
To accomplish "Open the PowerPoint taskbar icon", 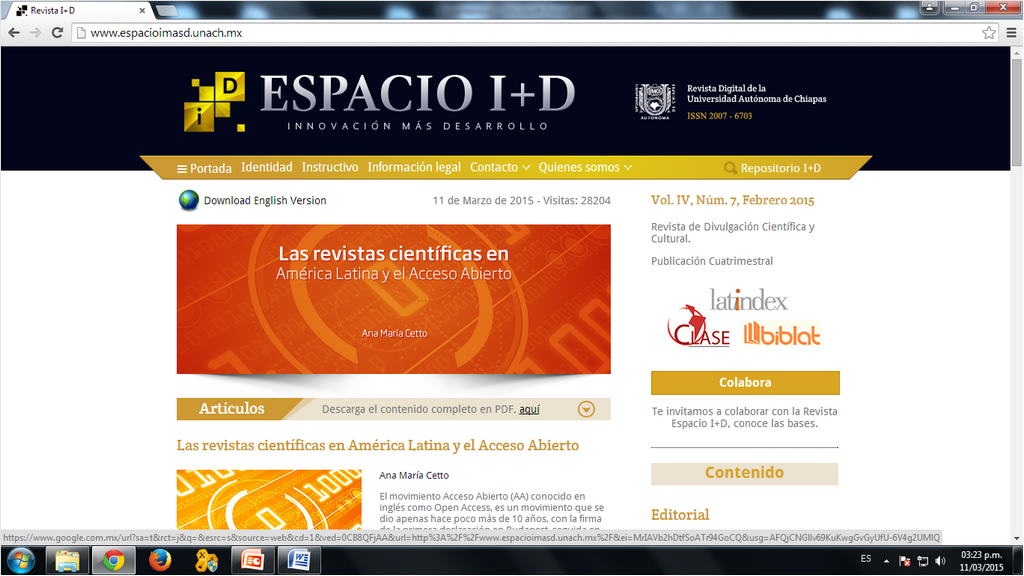I will pyautogui.click(x=253, y=561).
